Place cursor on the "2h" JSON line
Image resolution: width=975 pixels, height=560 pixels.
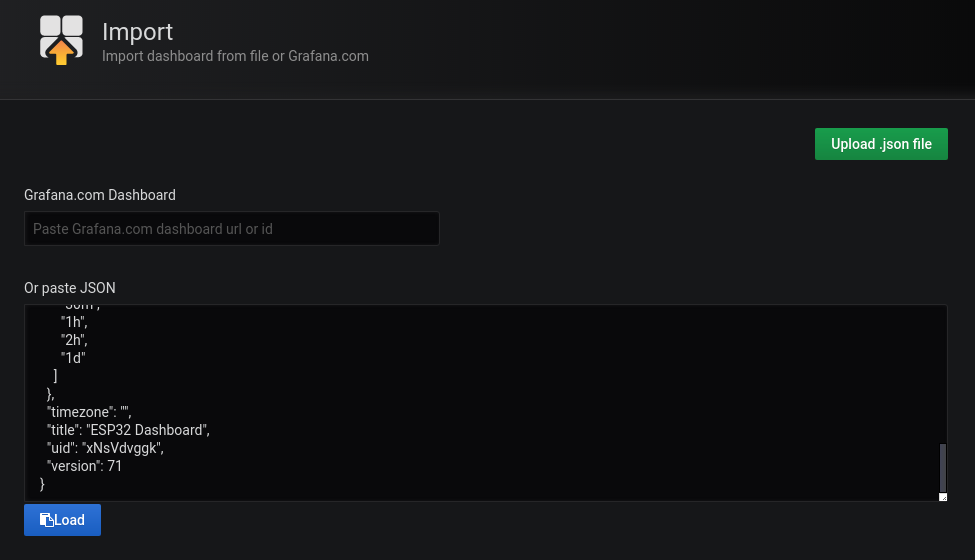pos(75,340)
